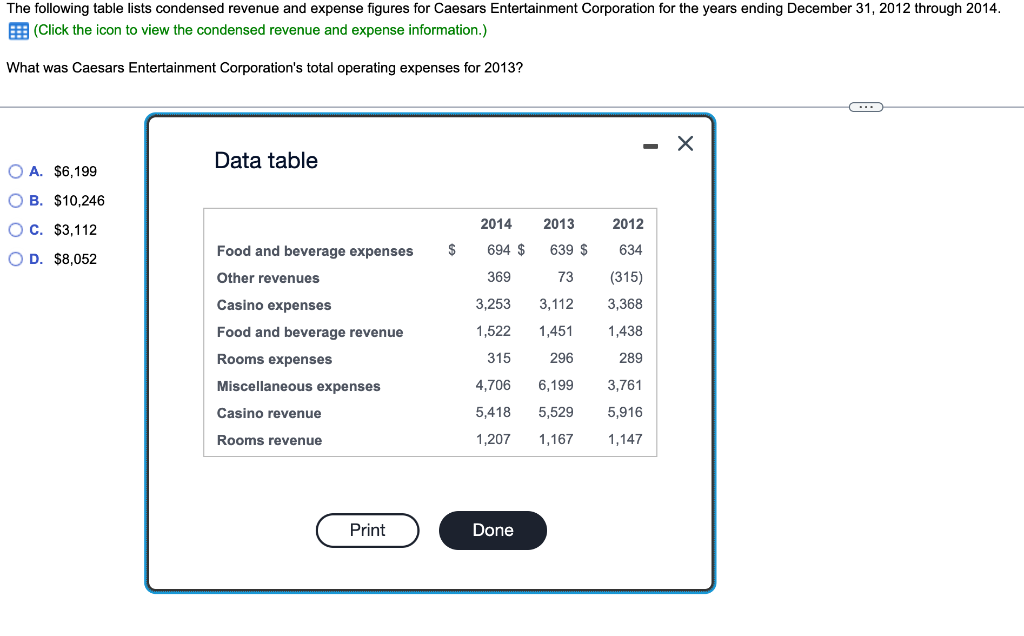Click the 2012 casino expenses value 3,368
The height and width of the screenshot is (636, 1024).
625,304
